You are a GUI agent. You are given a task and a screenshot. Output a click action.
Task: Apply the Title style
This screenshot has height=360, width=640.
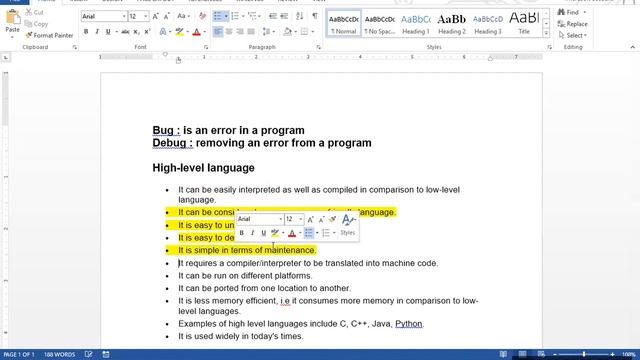524,24
